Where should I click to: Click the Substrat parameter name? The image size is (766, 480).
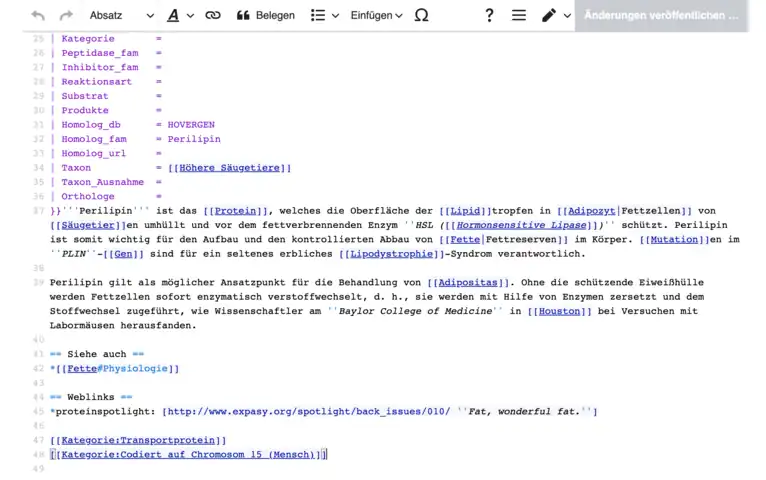click(x=85, y=96)
